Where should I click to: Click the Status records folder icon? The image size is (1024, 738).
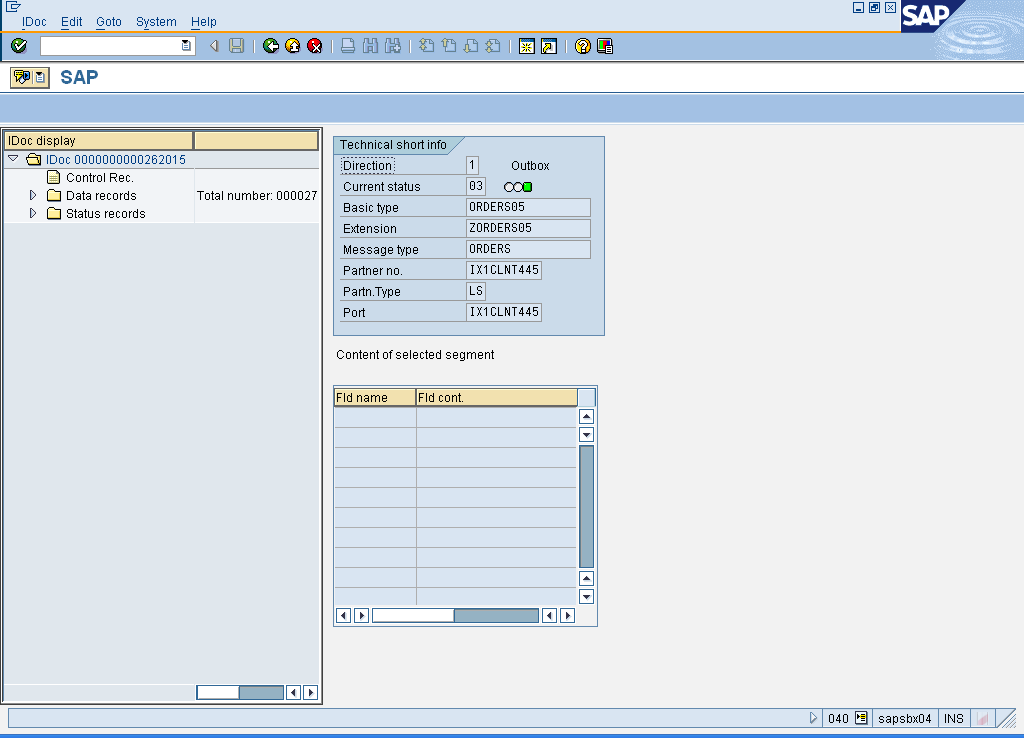(54, 214)
